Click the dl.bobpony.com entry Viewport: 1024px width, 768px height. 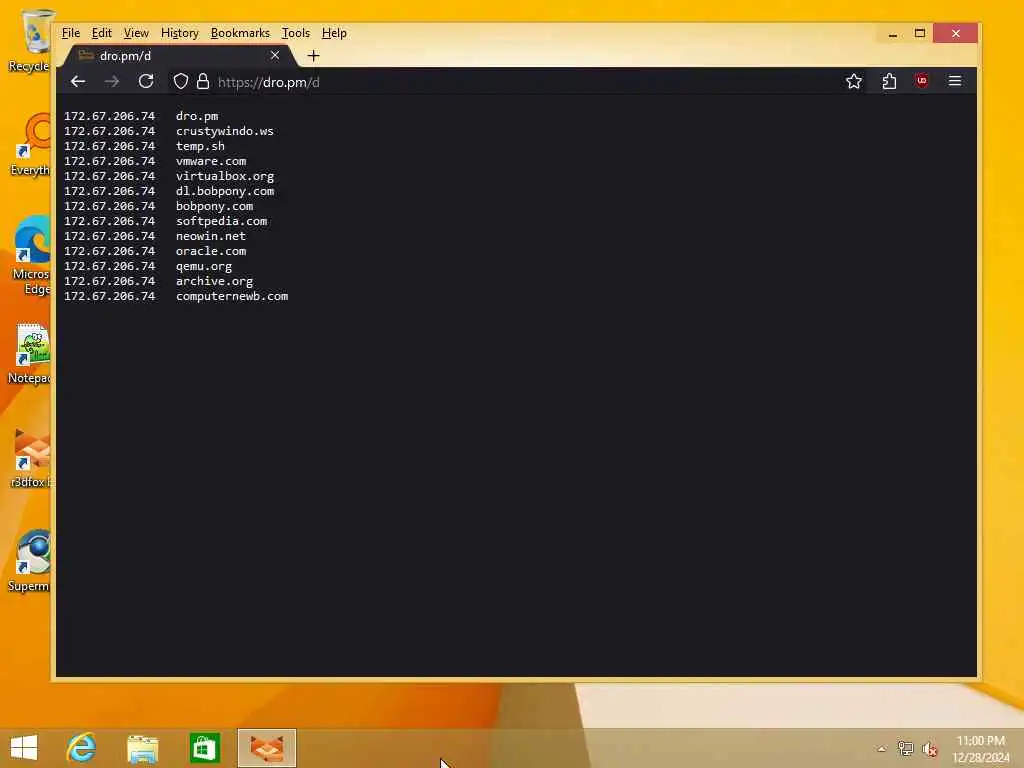click(x=225, y=191)
